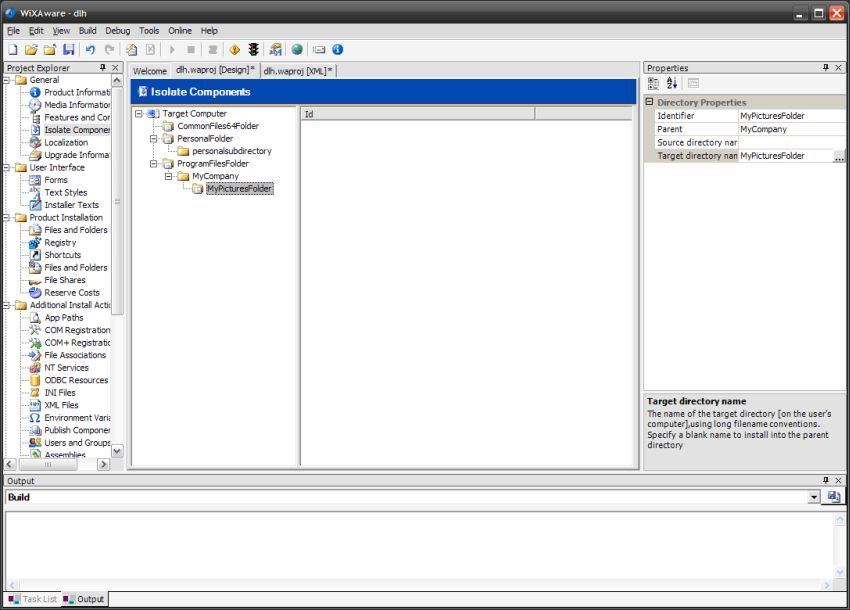Click the traffic light toolbar icon
The width and height of the screenshot is (850, 610).
253,50
